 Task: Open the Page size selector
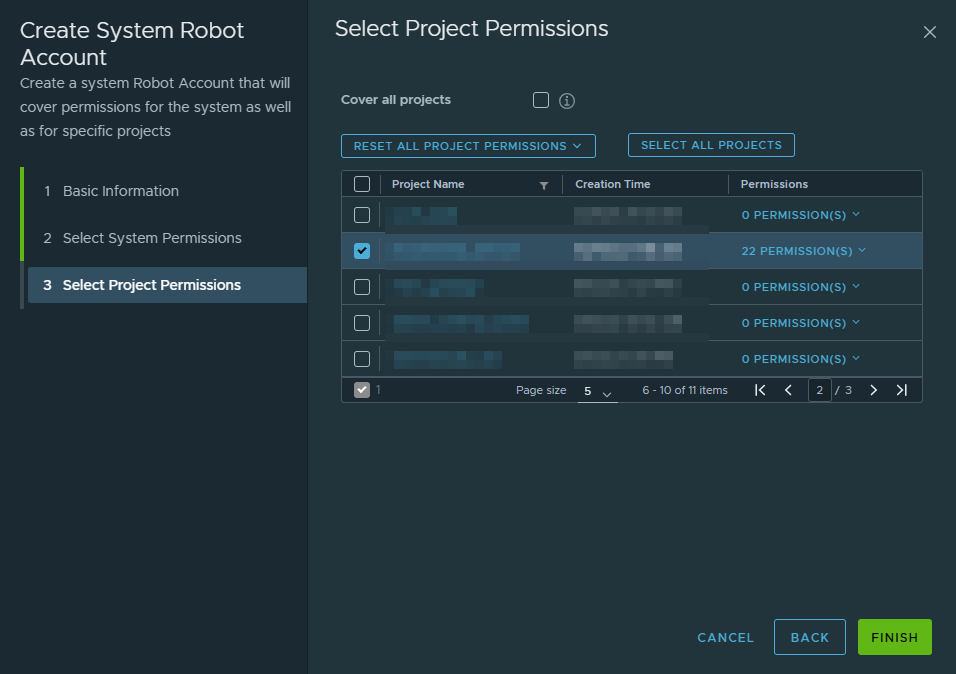click(598, 392)
